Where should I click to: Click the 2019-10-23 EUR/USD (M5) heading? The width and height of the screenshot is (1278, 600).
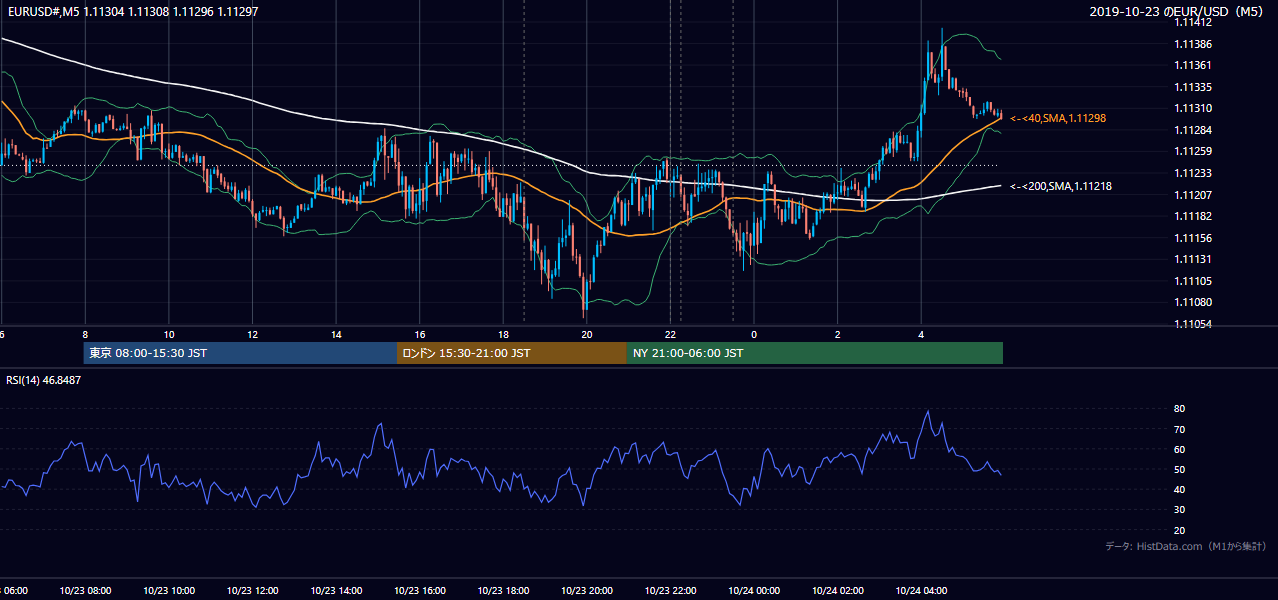point(1177,11)
